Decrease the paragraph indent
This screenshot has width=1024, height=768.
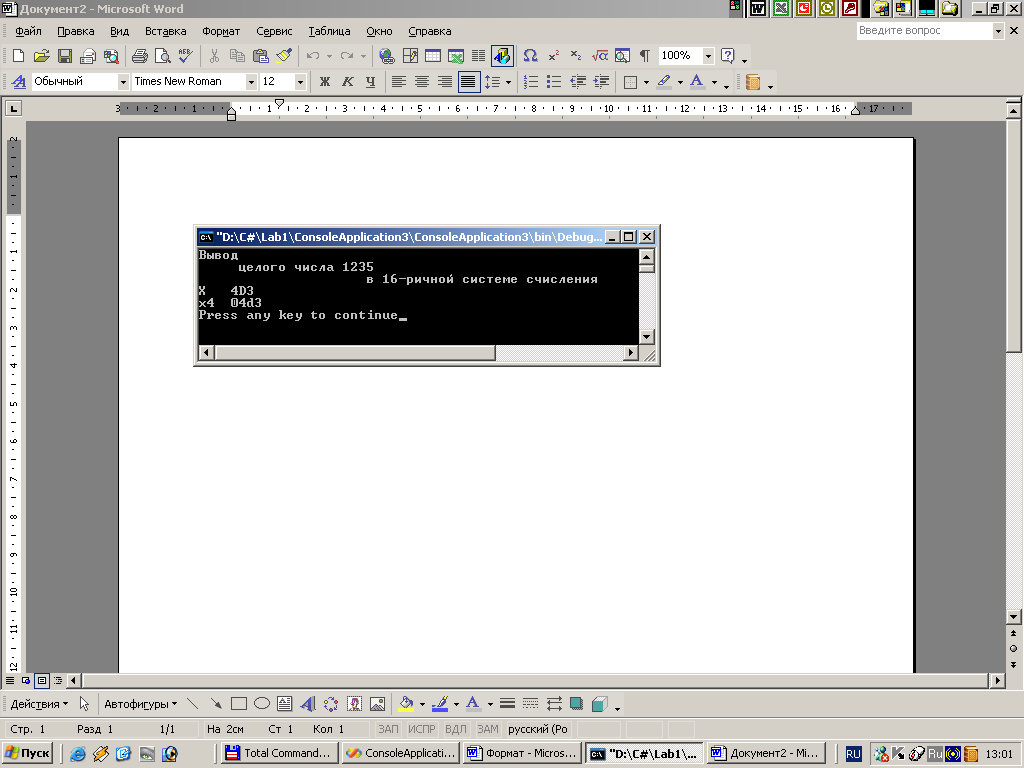(578, 82)
